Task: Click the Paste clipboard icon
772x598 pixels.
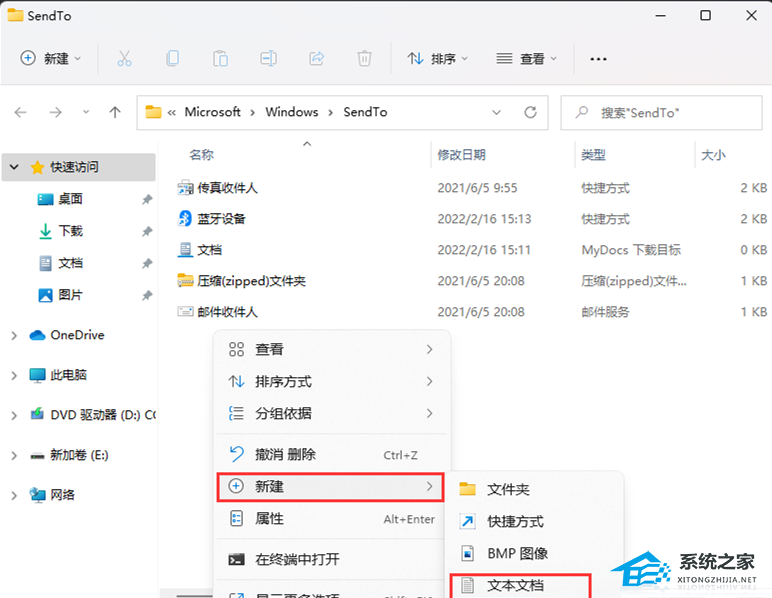Action: [220, 59]
